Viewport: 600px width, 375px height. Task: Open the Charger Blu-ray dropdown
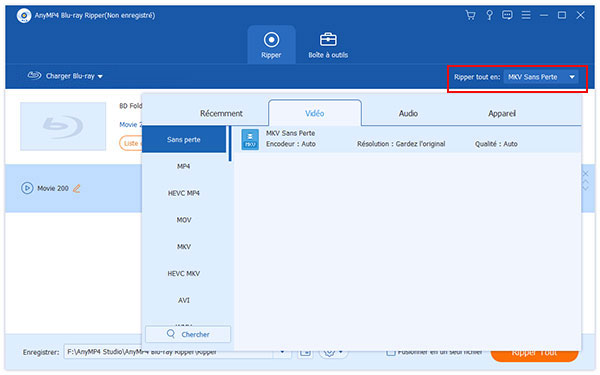tap(65, 76)
